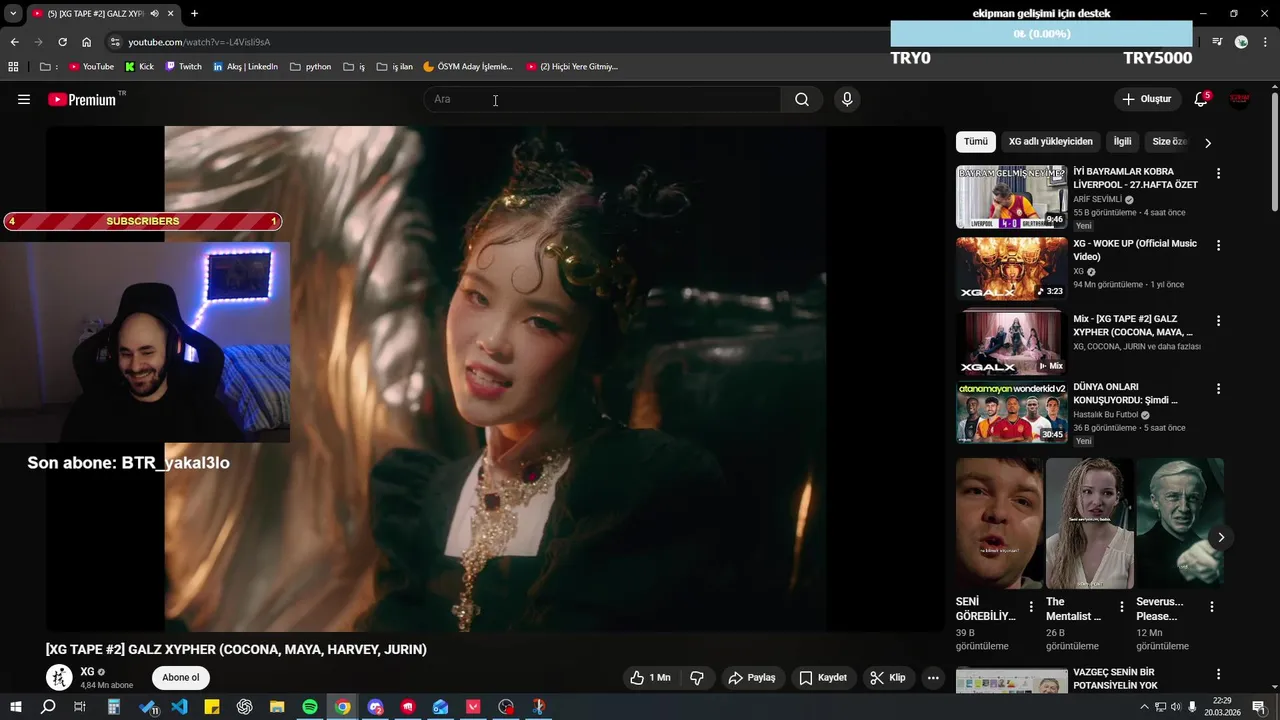Click the search magnifier button
The width and height of the screenshot is (1280, 720).
pyautogui.click(x=802, y=99)
